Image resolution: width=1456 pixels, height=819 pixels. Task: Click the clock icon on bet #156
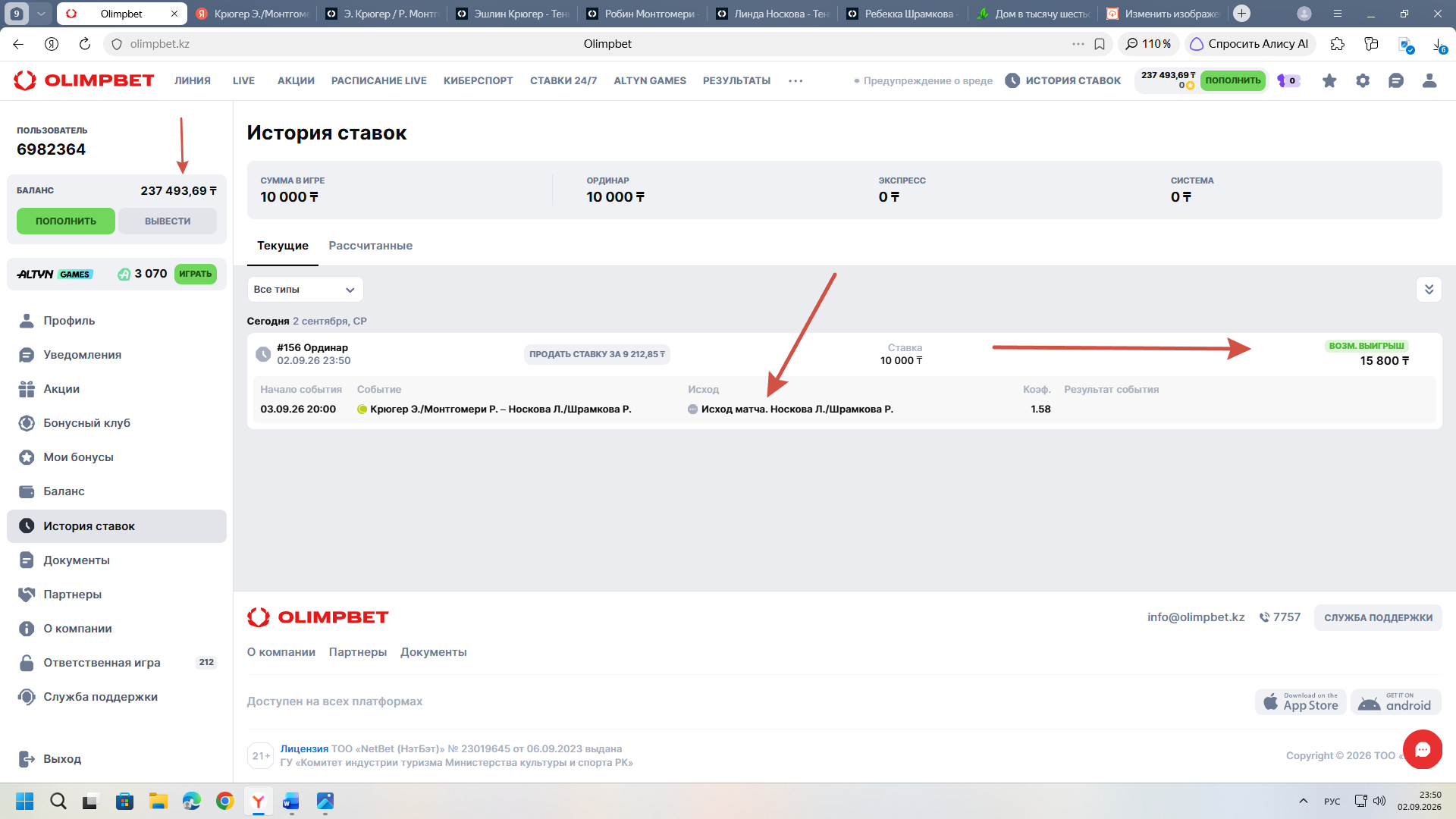pyautogui.click(x=263, y=354)
